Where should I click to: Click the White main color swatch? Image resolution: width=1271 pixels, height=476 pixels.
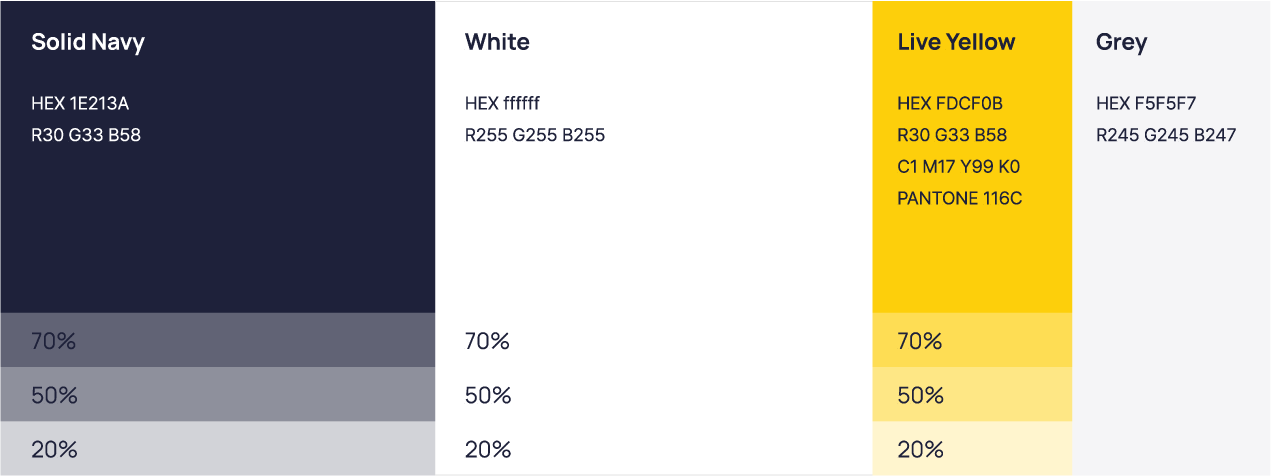pyautogui.click(x=654, y=157)
